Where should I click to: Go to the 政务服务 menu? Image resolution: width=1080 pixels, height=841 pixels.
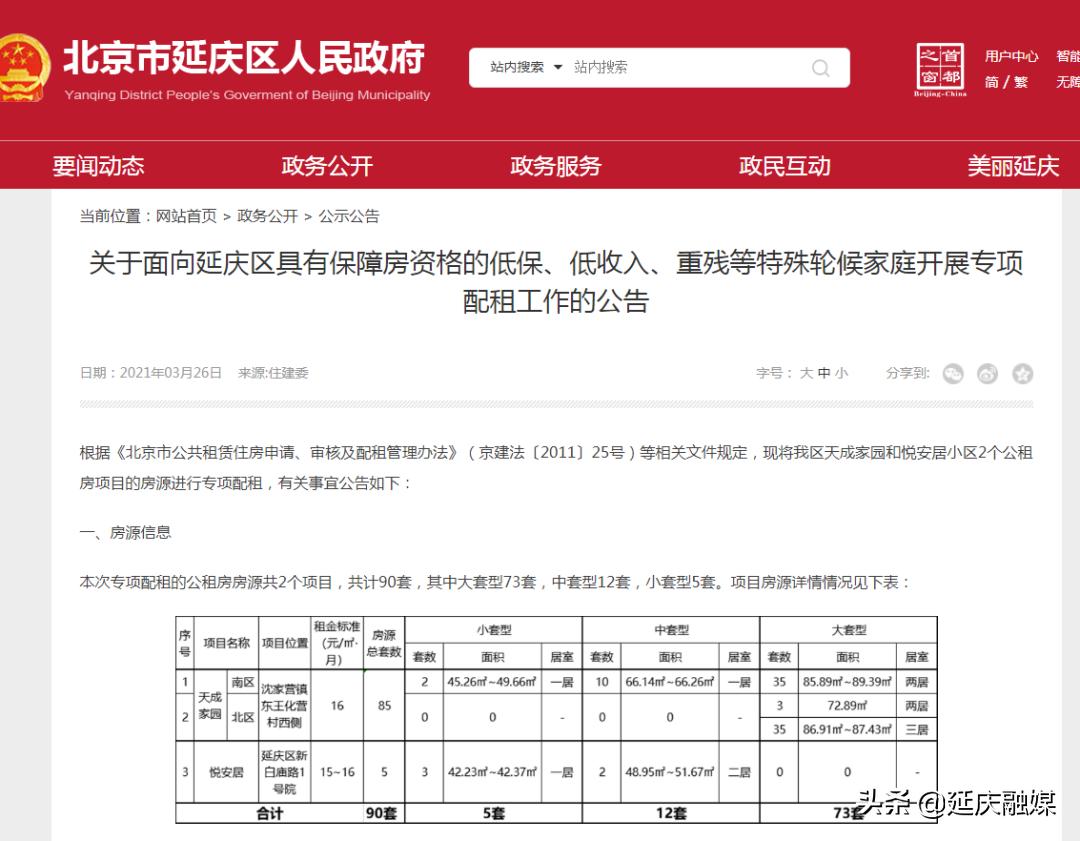pyautogui.click(x=556, y=165)
